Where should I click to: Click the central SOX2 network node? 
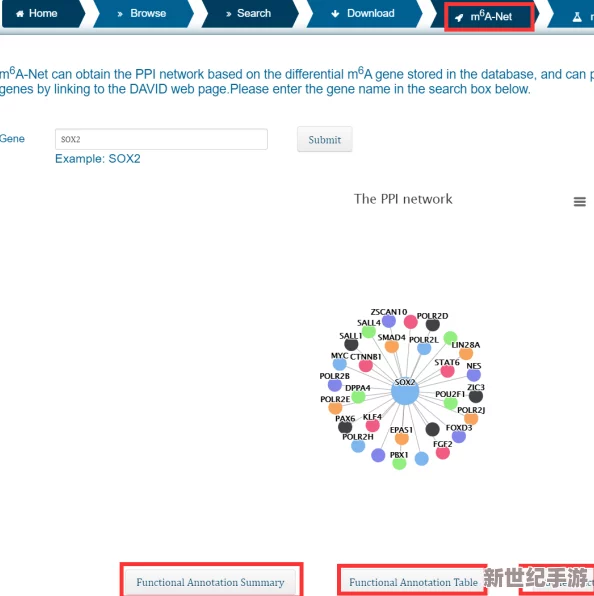(405, 391)
